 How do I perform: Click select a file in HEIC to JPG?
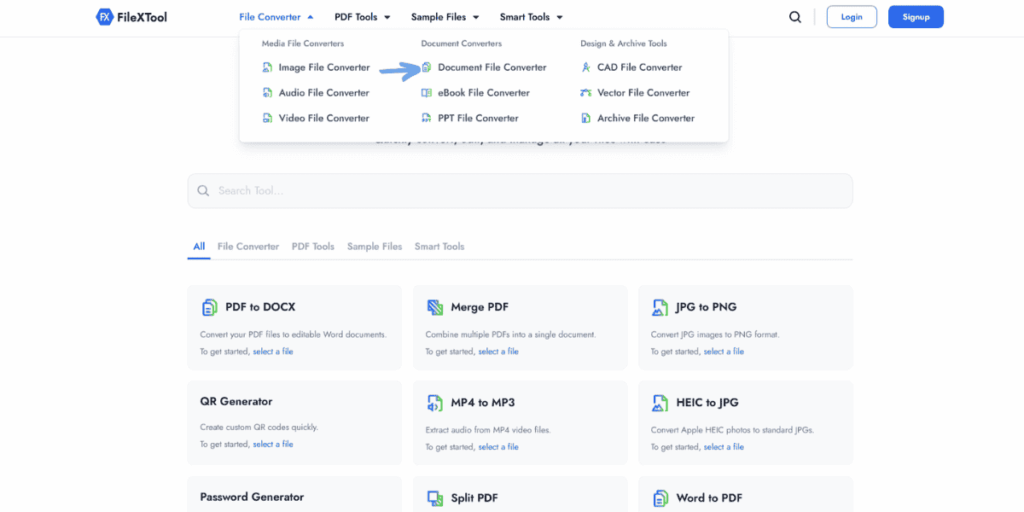click(x=724, y=447)
